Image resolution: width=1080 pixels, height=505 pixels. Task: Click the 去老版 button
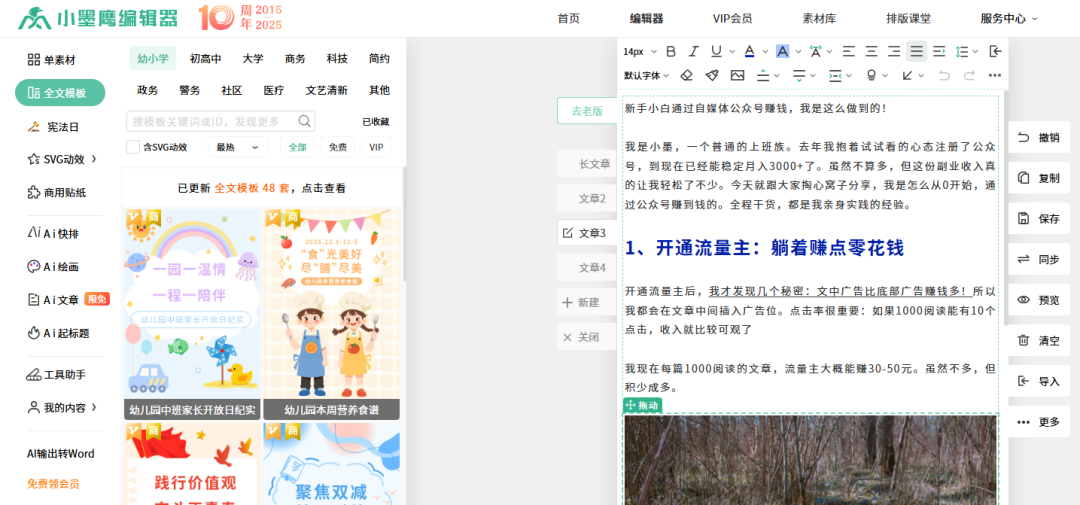tap(587, 110)
